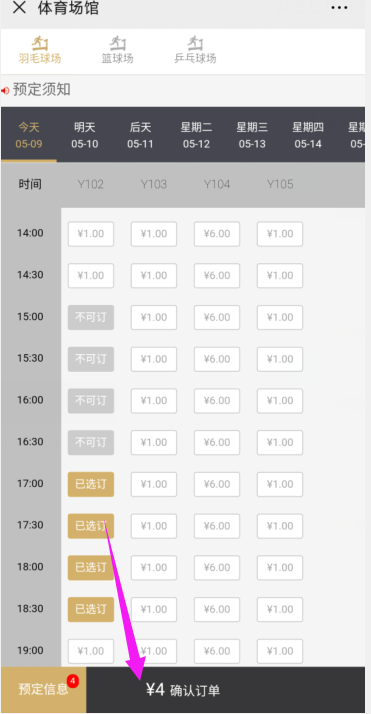This screenshot has width=371, height=714.
Task: Deselect the 18:30 已选订 slot for Y102
Action: click(x=91, y=609)
